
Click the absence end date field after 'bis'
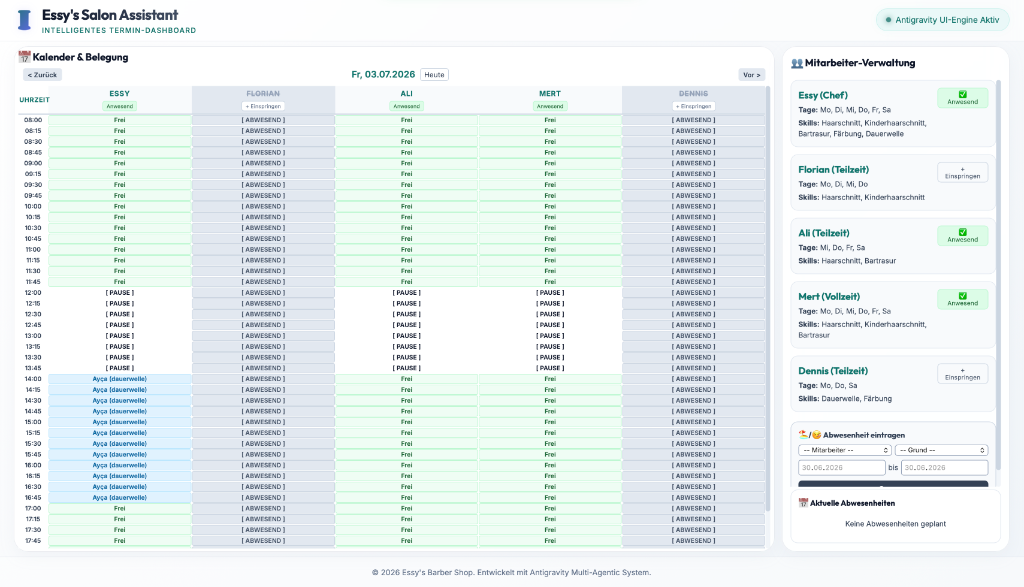click(944, 468)
